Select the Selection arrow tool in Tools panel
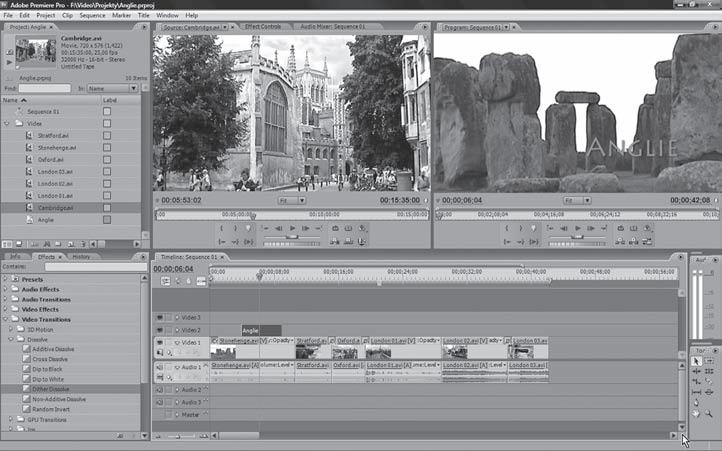 point(696,361)
